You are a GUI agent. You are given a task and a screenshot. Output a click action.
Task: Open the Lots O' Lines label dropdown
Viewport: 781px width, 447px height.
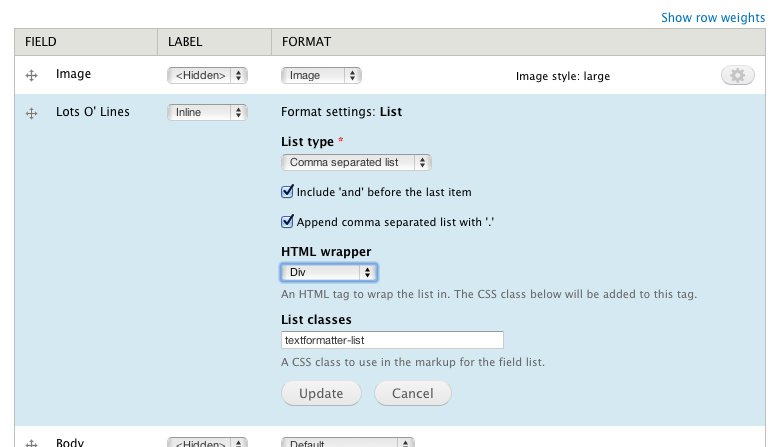207,113
